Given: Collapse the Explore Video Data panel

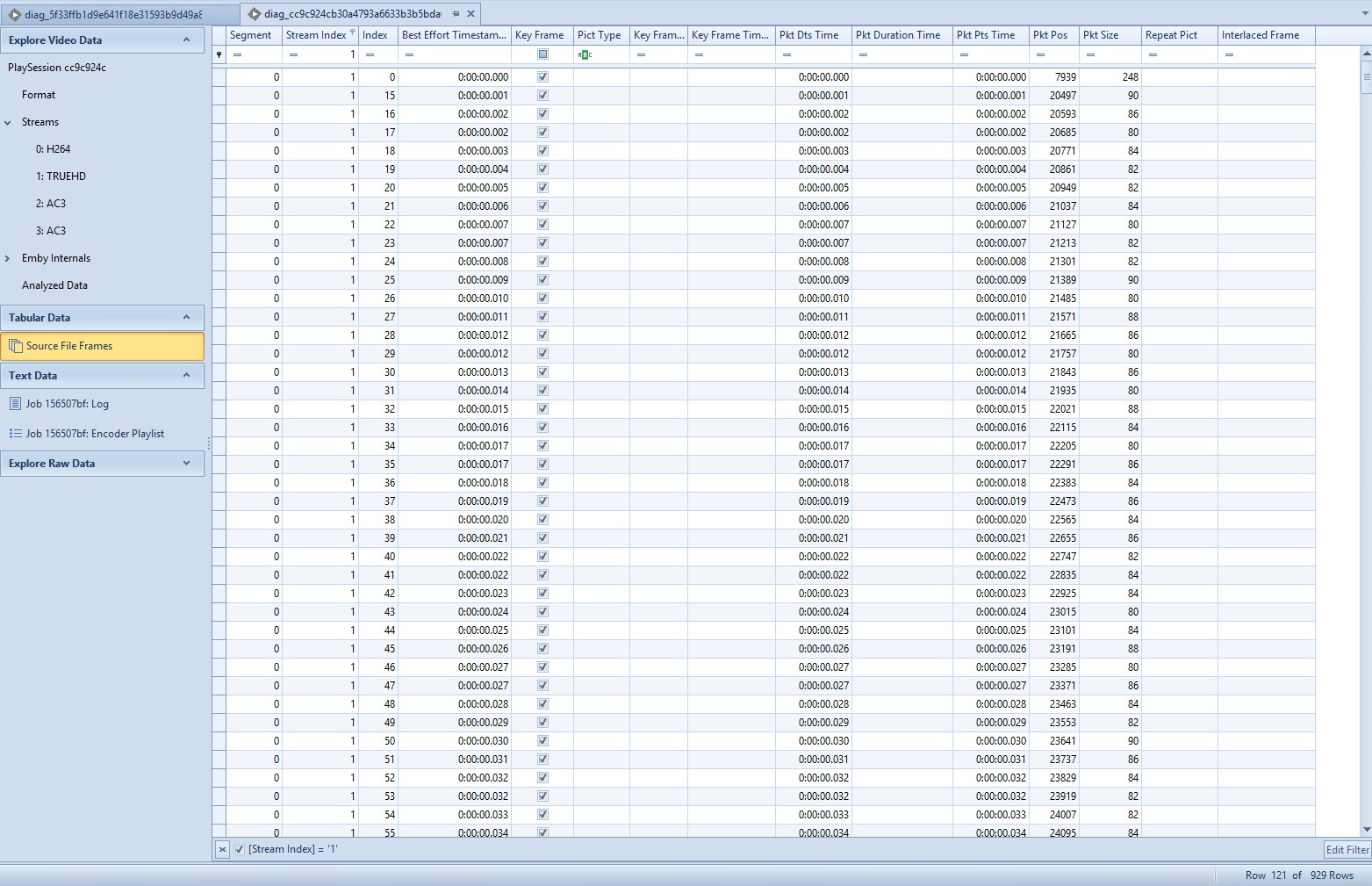Looking at the screenshot, I should pos(186,40).
